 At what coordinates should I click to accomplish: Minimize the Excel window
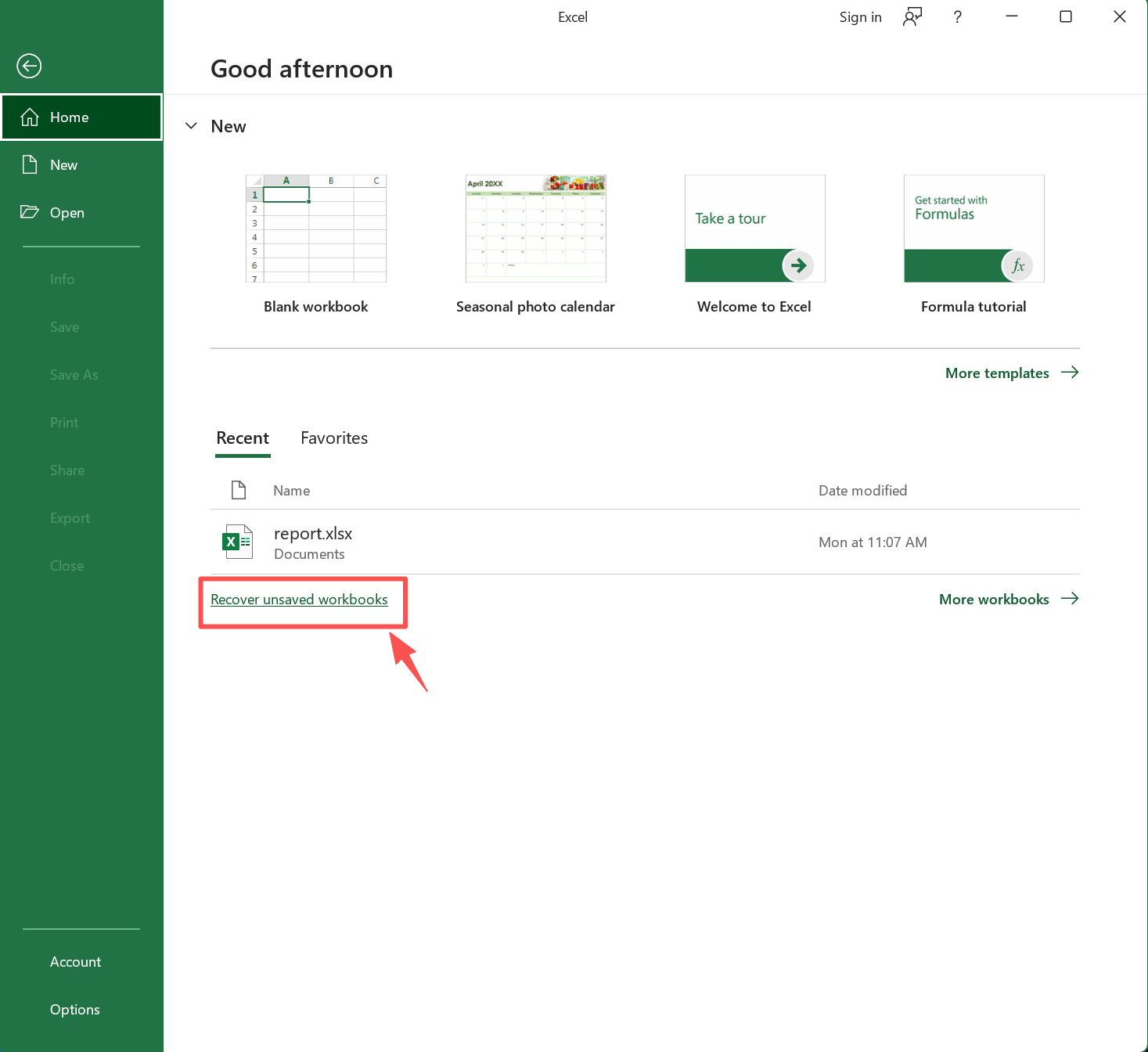click(1012, 16)
